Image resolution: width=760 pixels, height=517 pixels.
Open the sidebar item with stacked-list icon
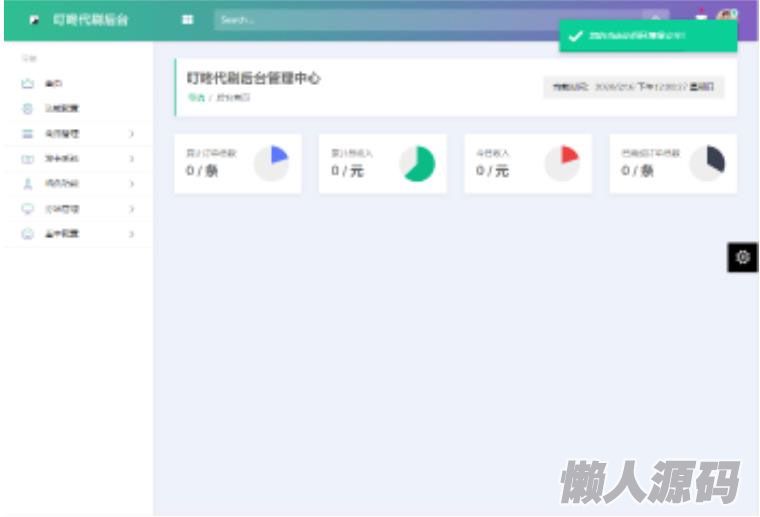[78, 134]
